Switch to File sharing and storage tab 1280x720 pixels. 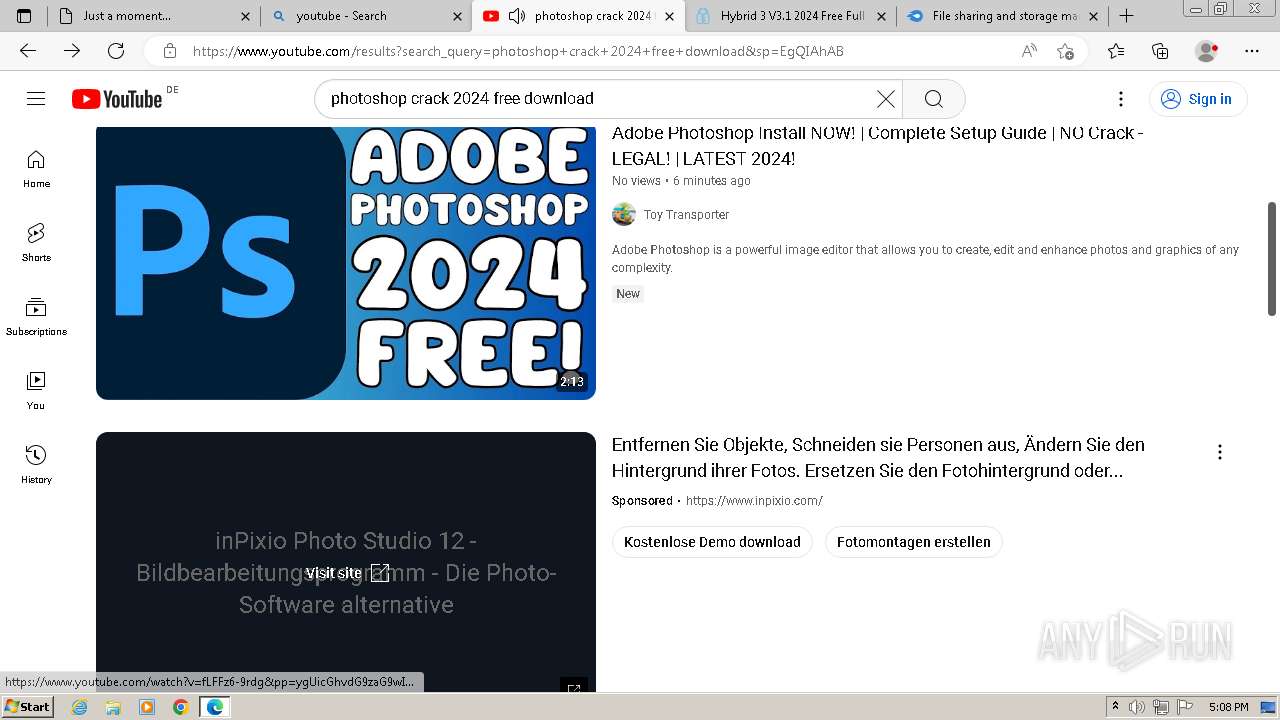coord(1001,16)
